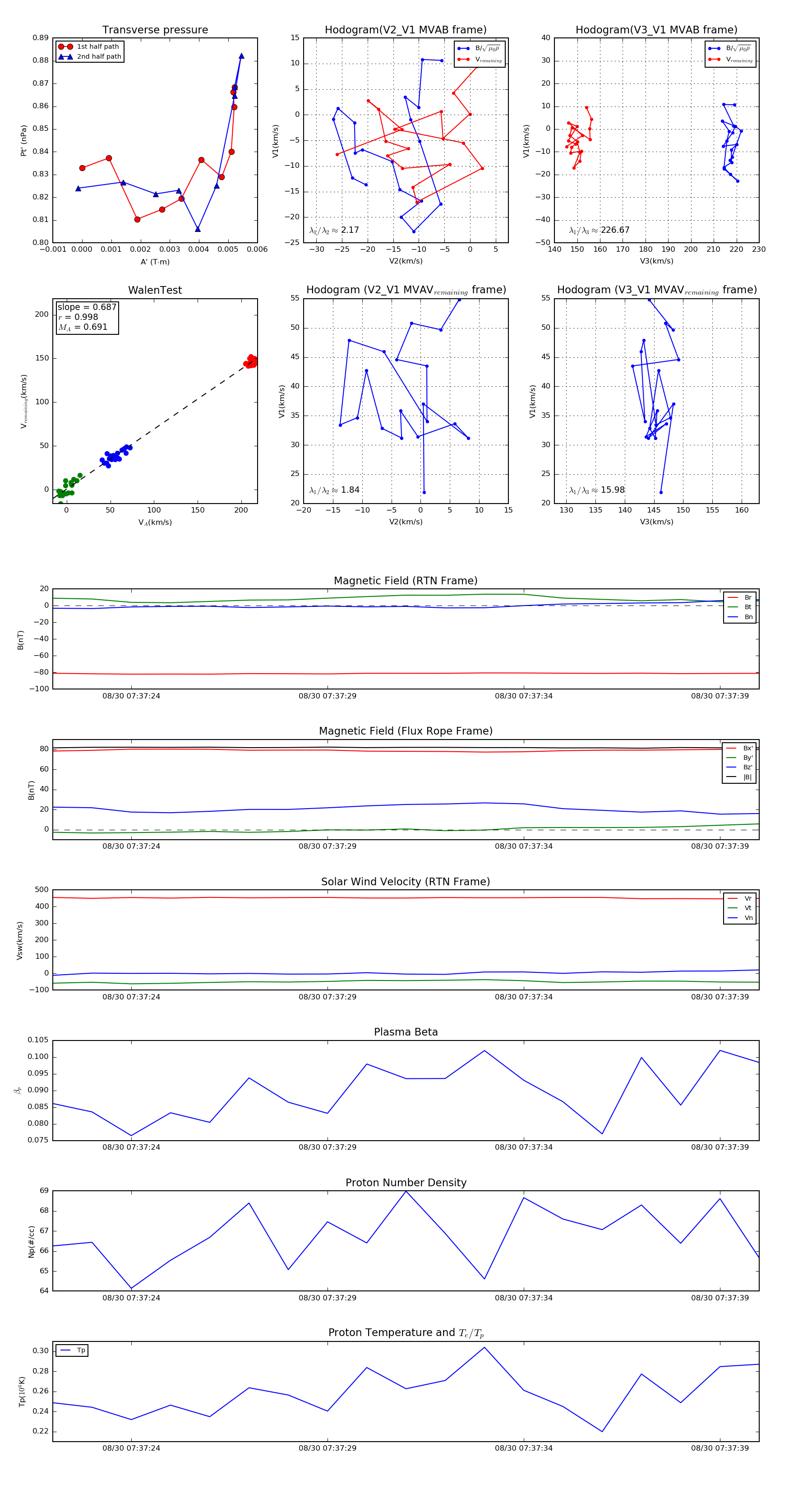This screenshot has width=812, height=1489.
Task: Click the Vsw(km/s) y-axis label
Action: (20, 940)
